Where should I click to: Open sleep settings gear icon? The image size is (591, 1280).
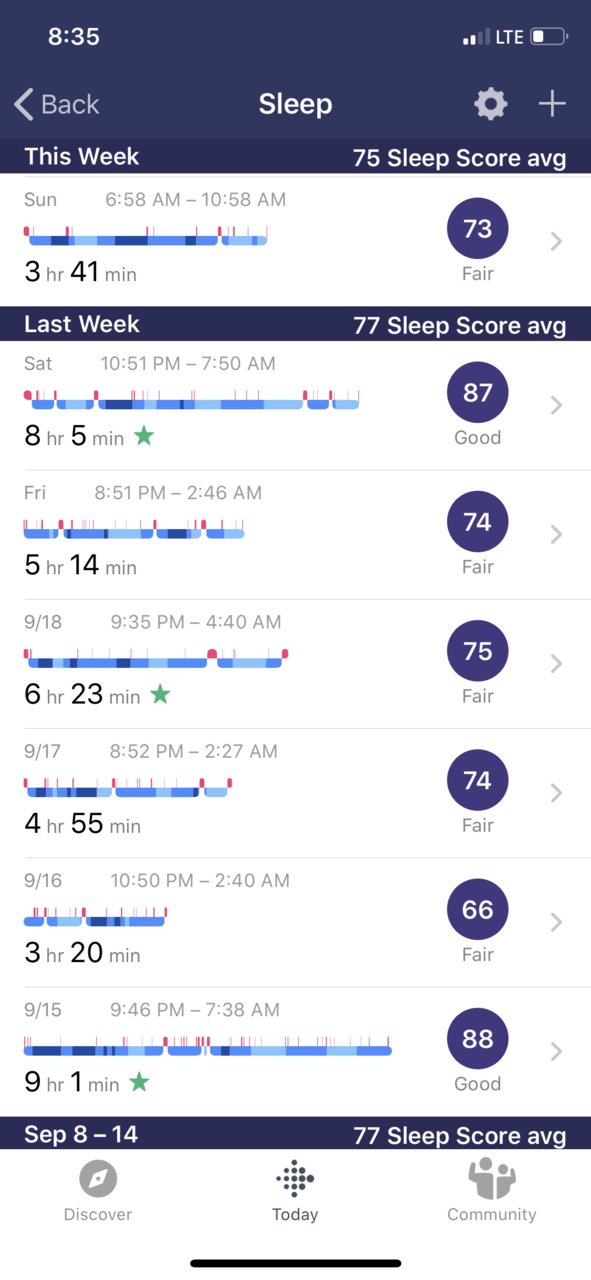tap(490, 104)
